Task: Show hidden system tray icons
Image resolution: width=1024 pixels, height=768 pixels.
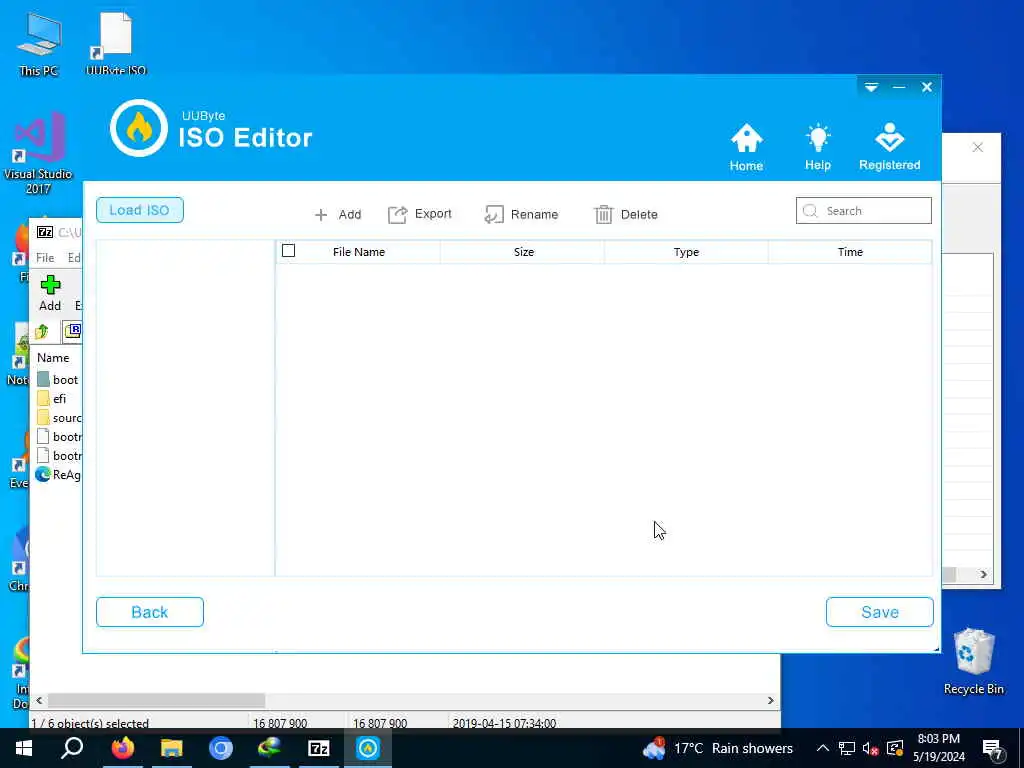Action: (x=823, y=748)
